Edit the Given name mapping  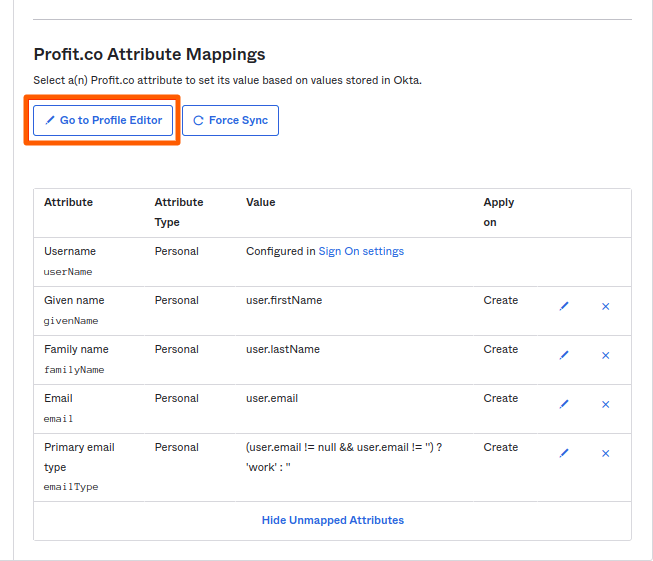click(564, 306)
